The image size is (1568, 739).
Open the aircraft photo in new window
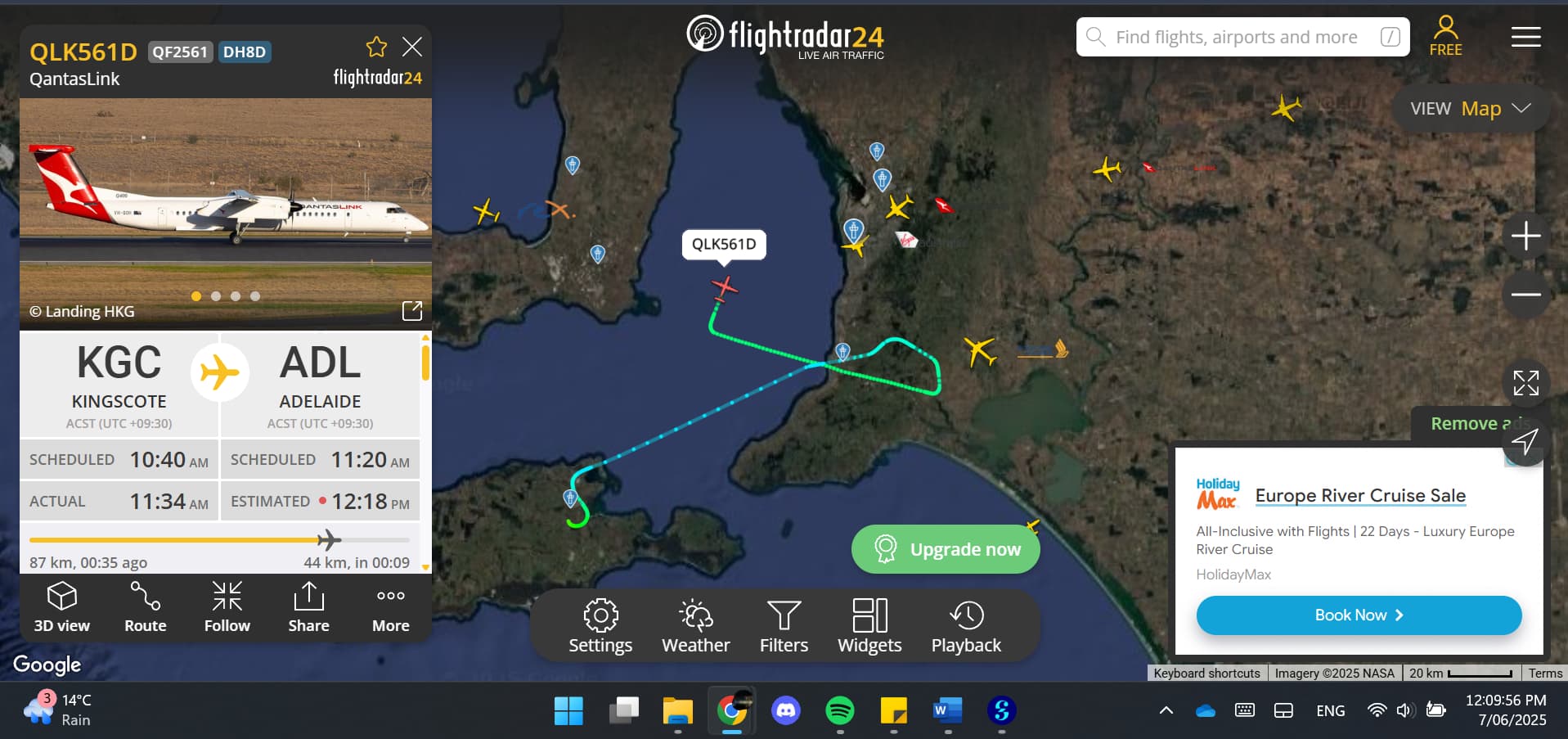point(412,311)
